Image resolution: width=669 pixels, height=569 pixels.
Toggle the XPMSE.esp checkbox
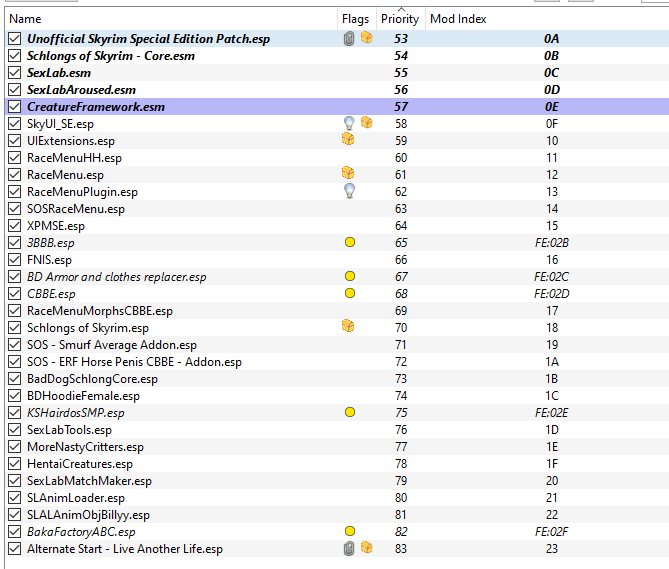[x=15, y=226]
